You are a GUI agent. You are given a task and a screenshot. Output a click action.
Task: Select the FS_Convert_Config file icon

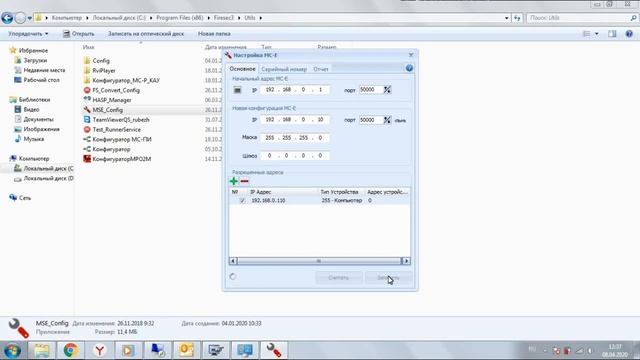click(x=87, y=90)
